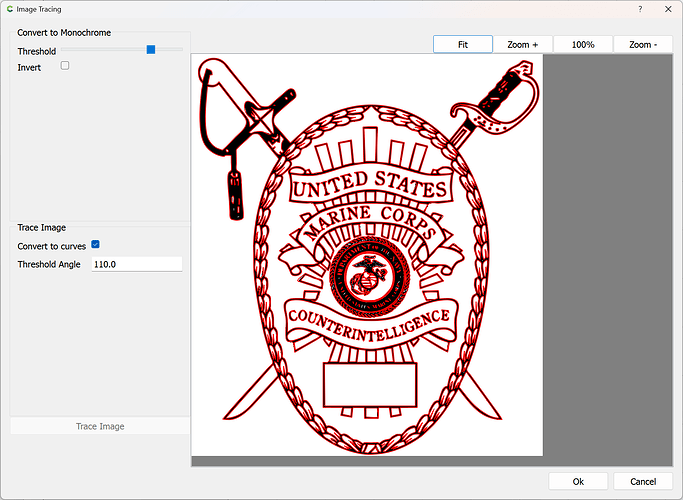Click the Trace Image button

coord(100,426)
